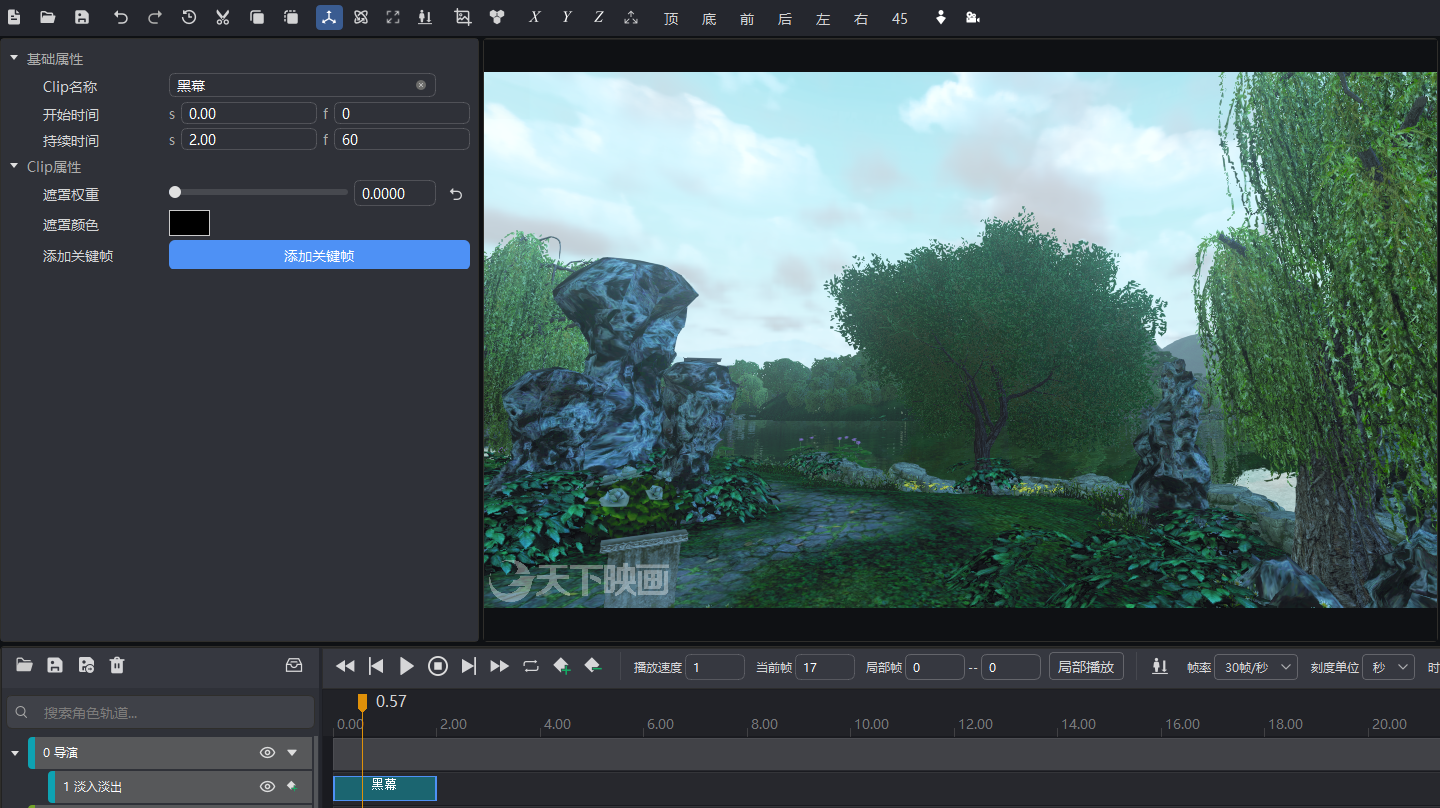Collapse the Clip属性 section

coord(14,166)
